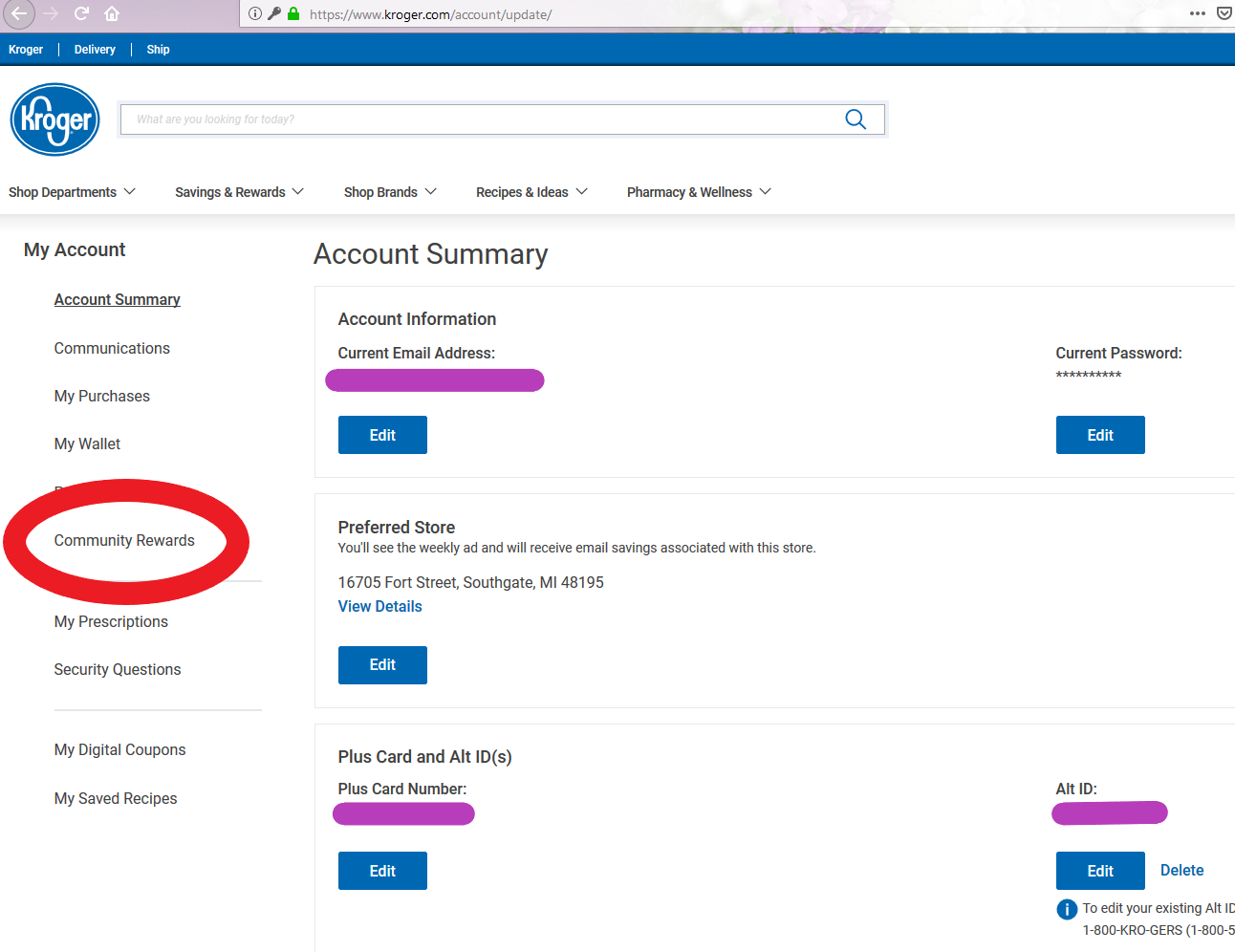Open the Recipes & Ideas dropdown

[531, 192]
